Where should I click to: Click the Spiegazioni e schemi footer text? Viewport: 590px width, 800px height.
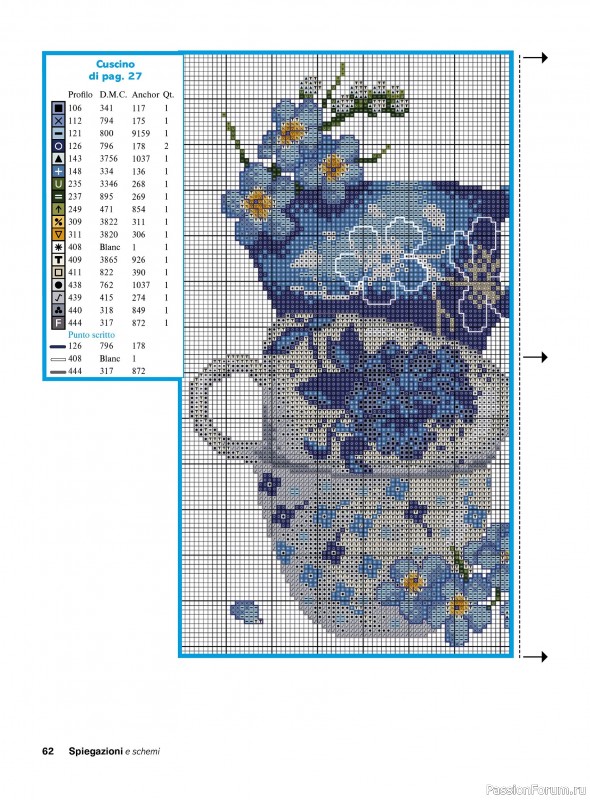[114, 751]
